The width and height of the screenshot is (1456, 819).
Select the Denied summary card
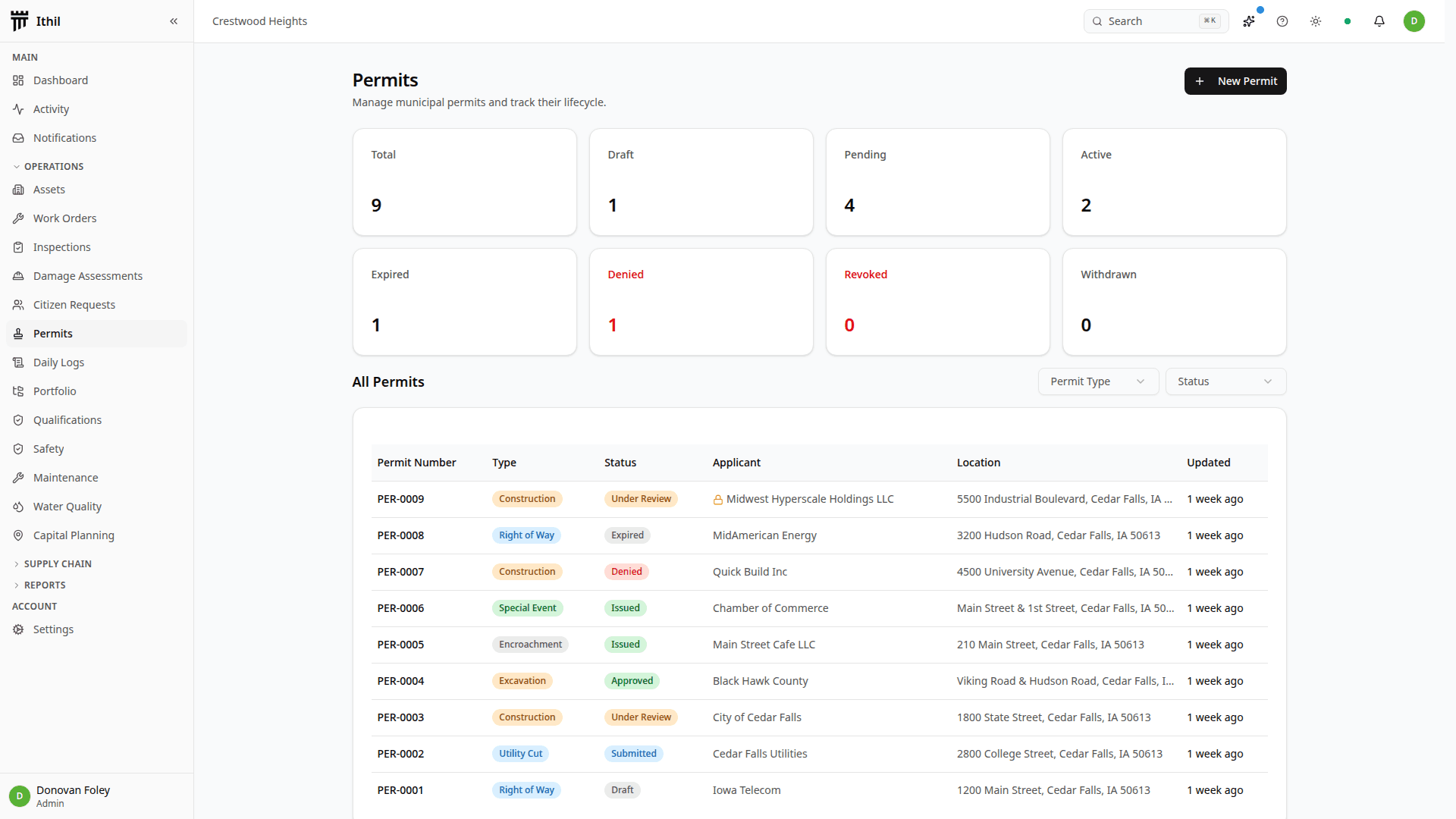[701, 302]
